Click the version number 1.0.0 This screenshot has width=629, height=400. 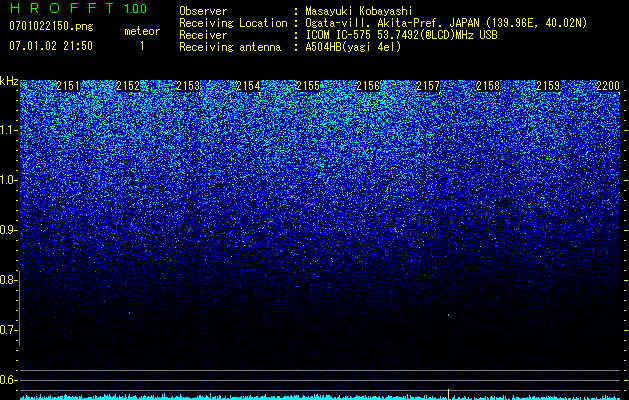(x=135, y=8)
